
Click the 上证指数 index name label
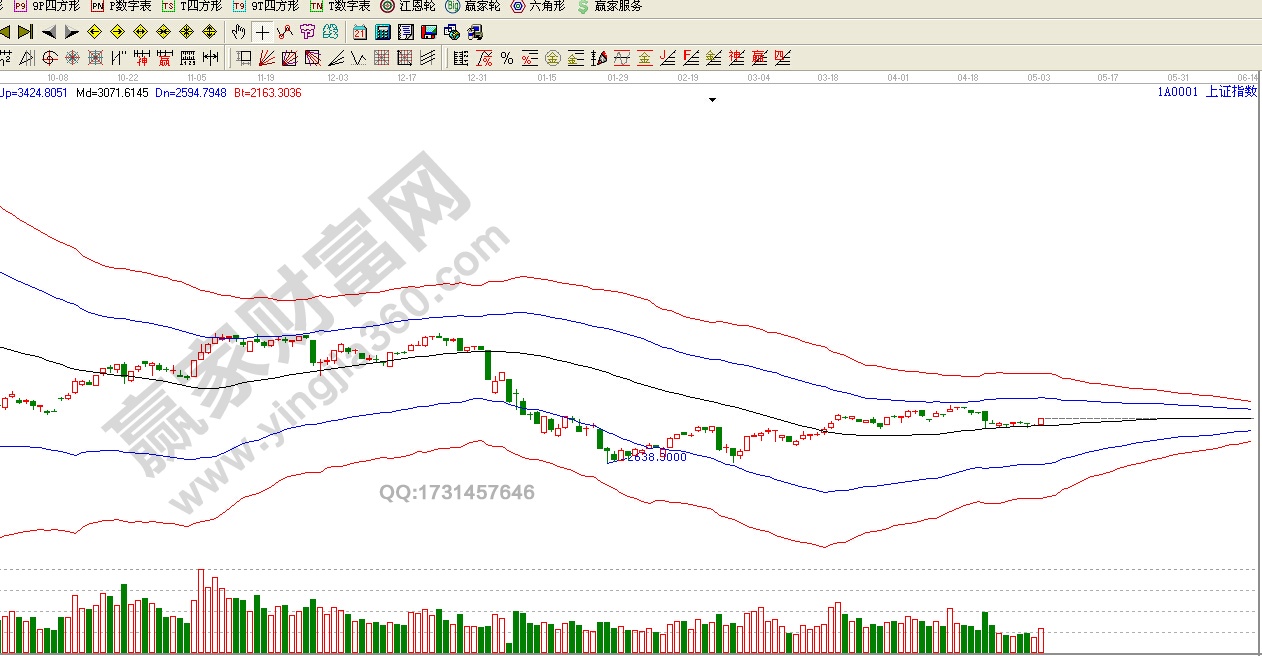click(x=1231, y=92)
